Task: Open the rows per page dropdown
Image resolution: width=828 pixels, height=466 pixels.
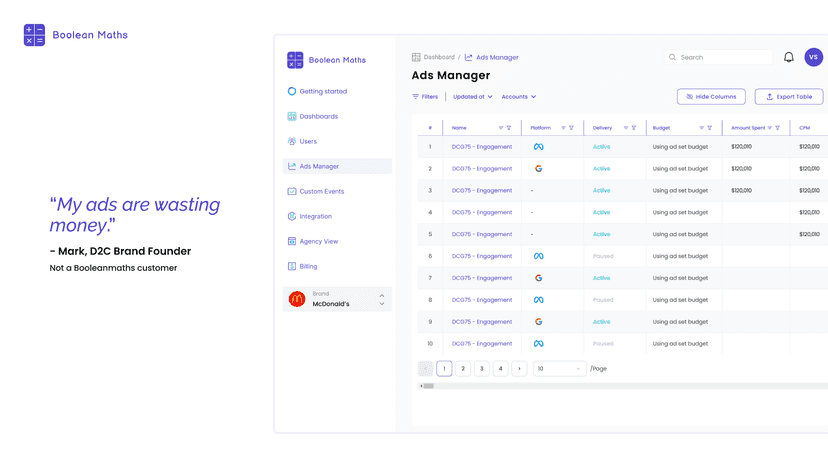Action: pos(559,369)
